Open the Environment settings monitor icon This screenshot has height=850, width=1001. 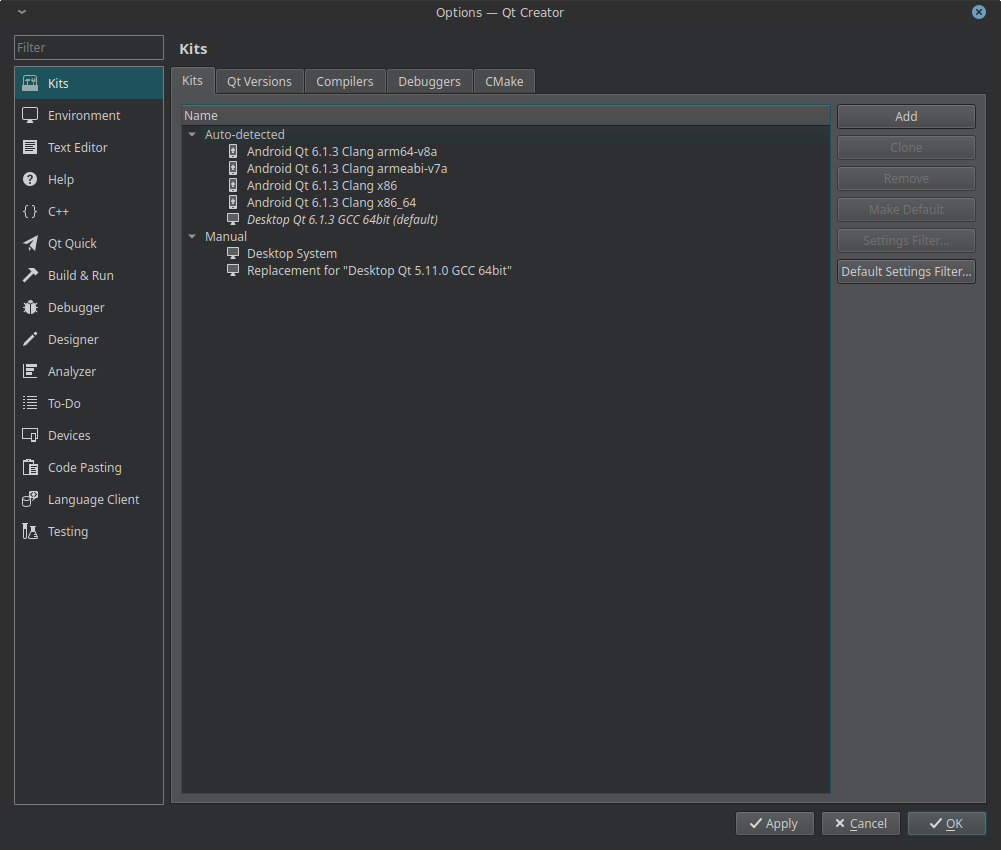(x=30, y=115)
